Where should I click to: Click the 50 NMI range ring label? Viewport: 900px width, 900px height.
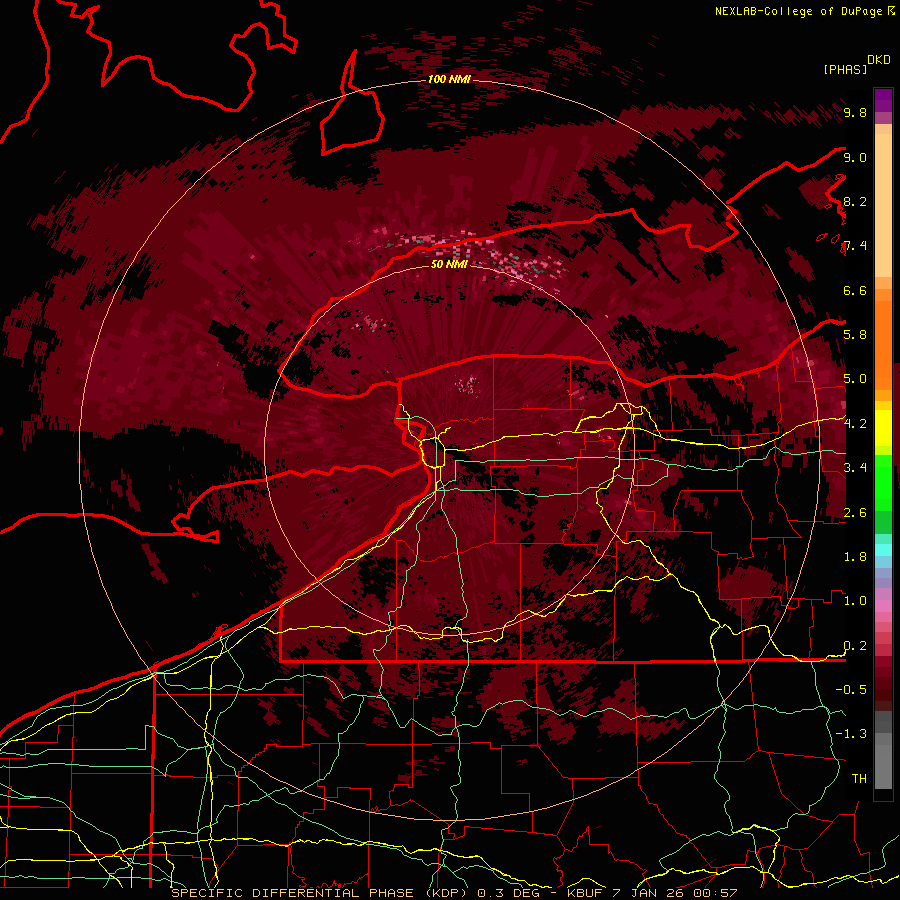(449, 264)
